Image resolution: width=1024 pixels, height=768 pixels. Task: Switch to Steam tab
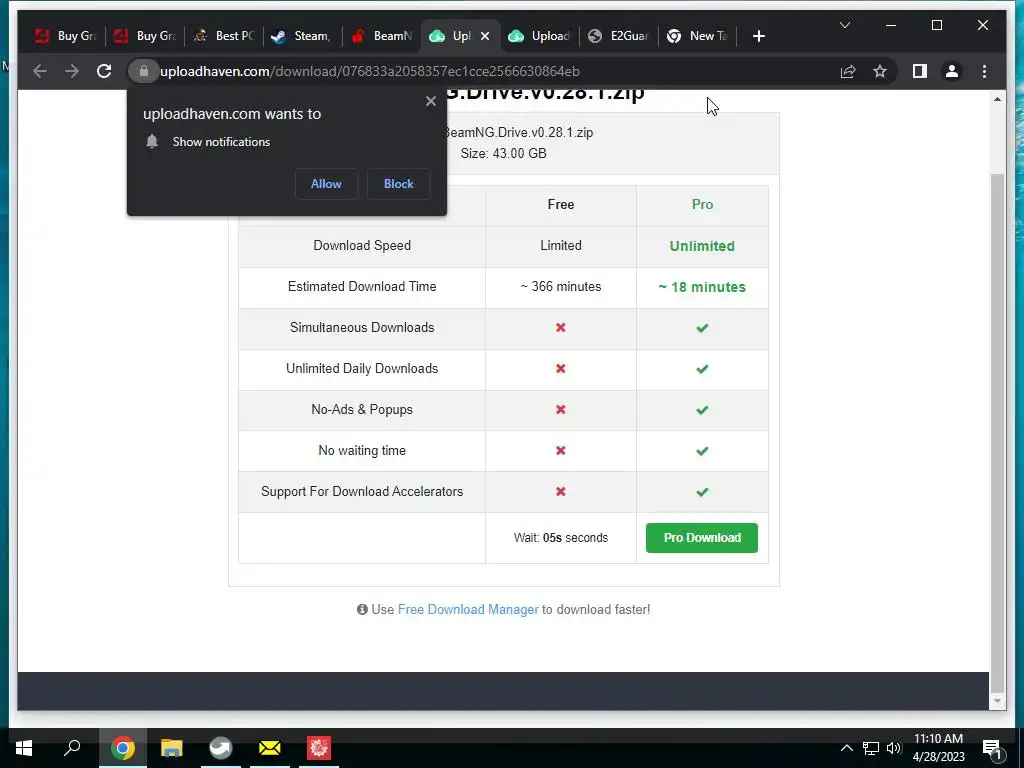tap(303, 36)
